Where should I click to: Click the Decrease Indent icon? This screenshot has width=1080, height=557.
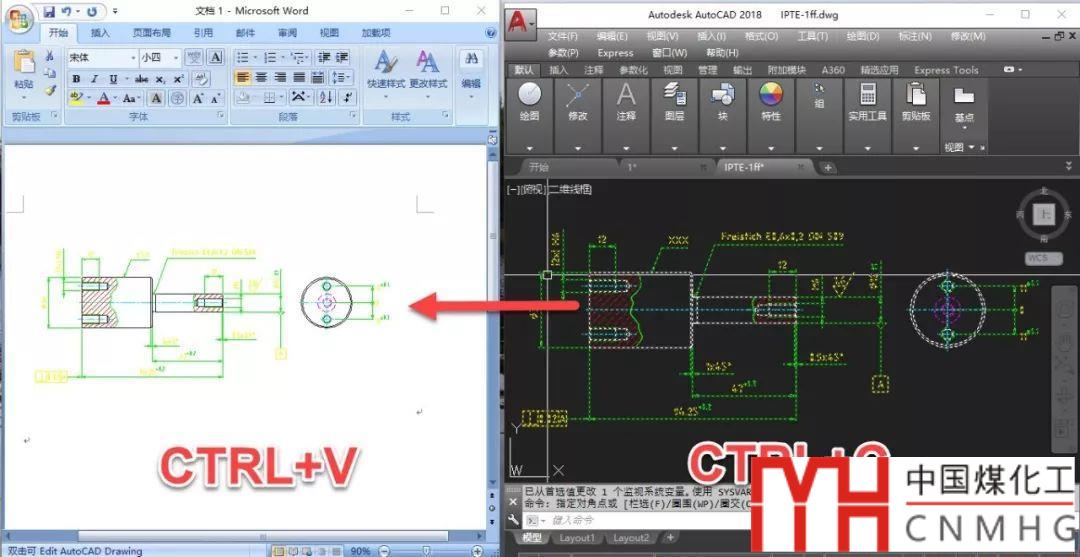point(324,58)
